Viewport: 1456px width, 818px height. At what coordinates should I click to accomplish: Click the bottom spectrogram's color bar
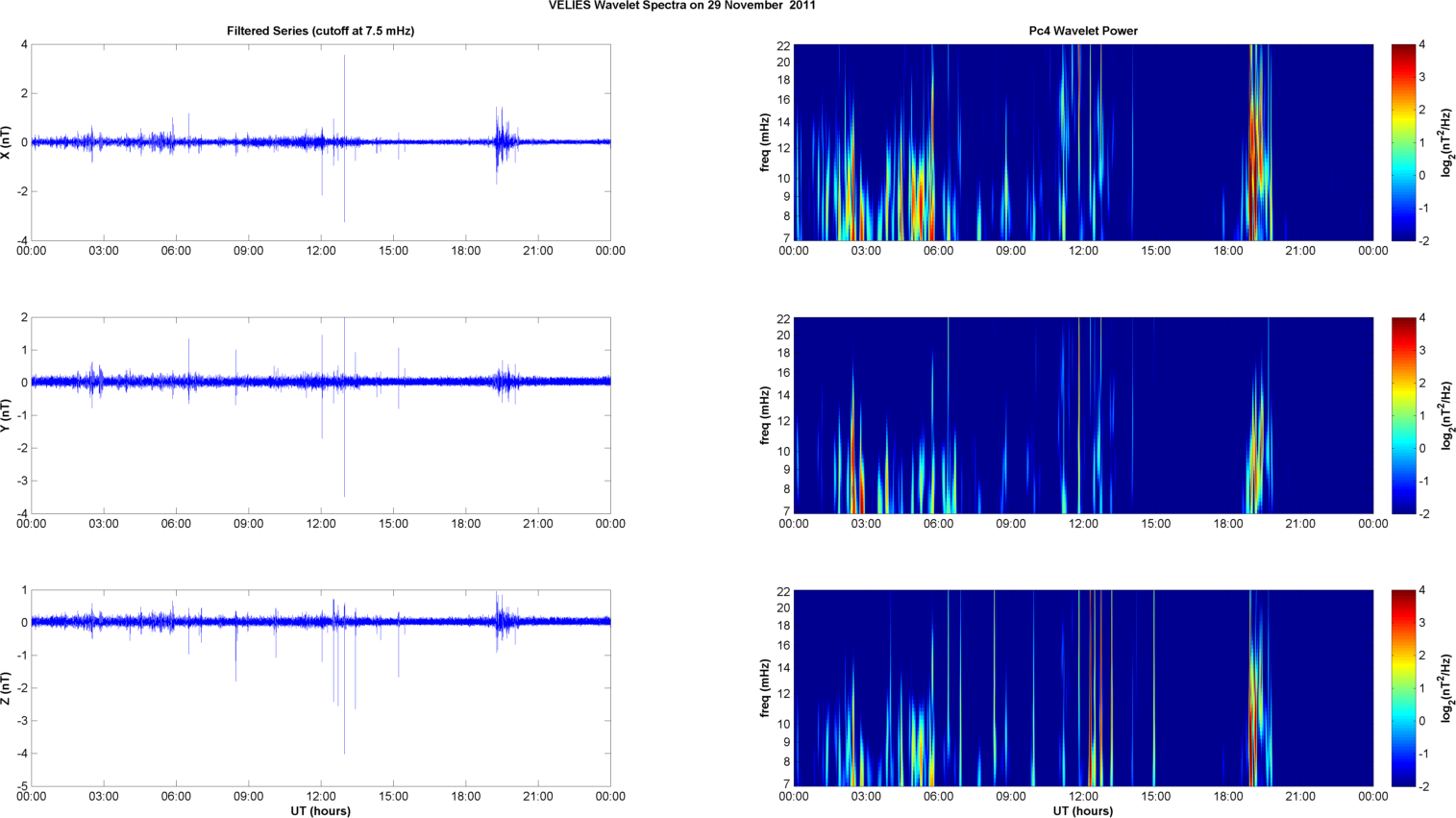(x=1403, y=688)
